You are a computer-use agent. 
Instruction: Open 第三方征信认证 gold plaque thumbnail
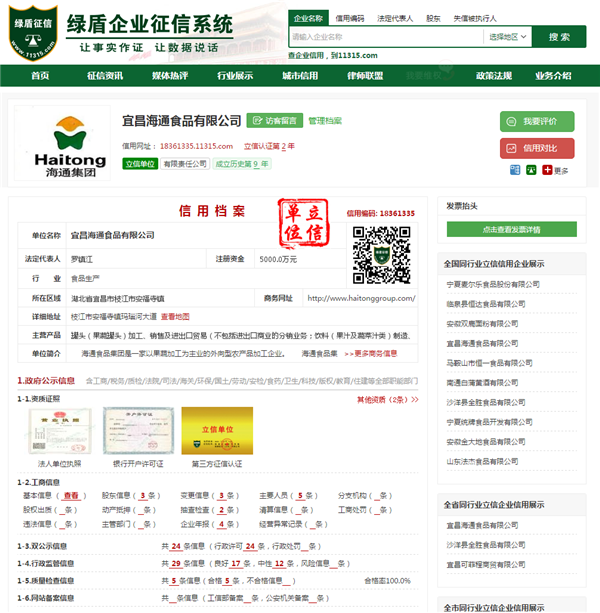tap(217, 431)
